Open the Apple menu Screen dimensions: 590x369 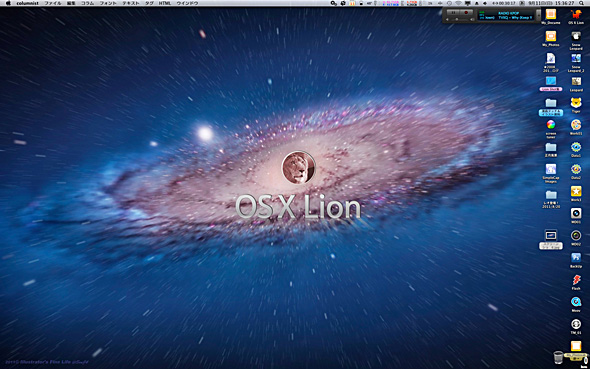(x=8, y=3)
